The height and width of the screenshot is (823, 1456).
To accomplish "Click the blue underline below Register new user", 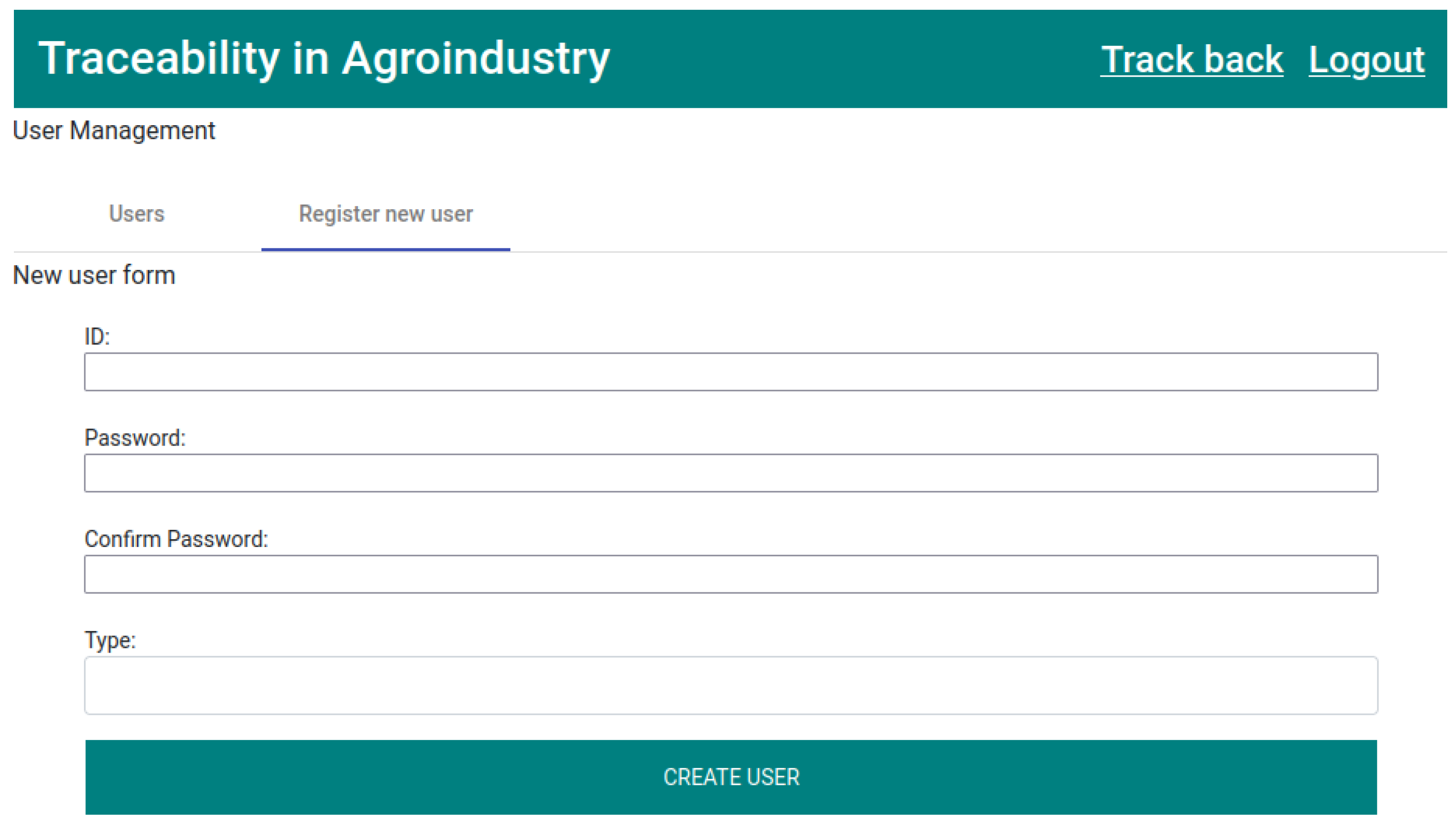I will (386, 249).
